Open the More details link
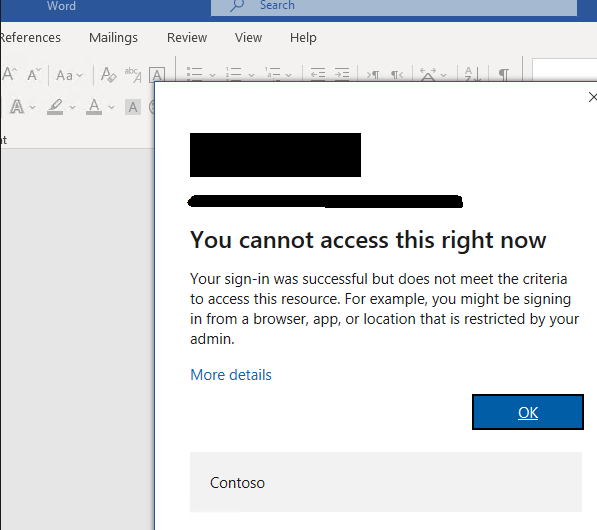 (x=231, y=375)
